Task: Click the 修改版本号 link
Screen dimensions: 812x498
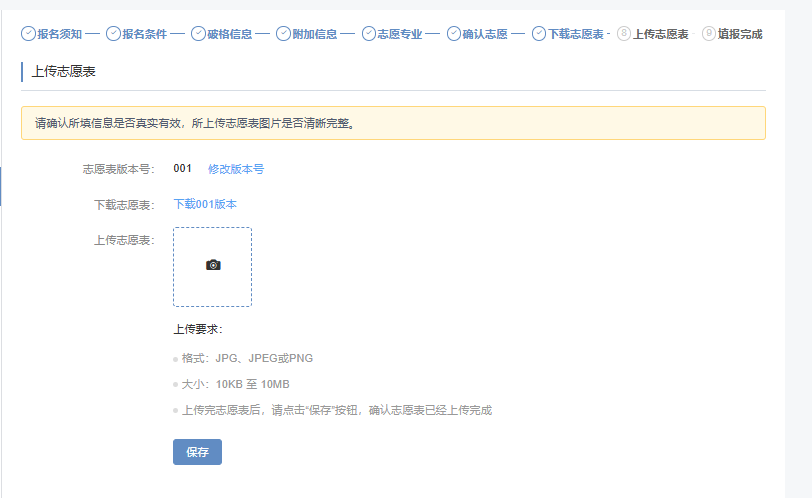Action: click(236, 169)
